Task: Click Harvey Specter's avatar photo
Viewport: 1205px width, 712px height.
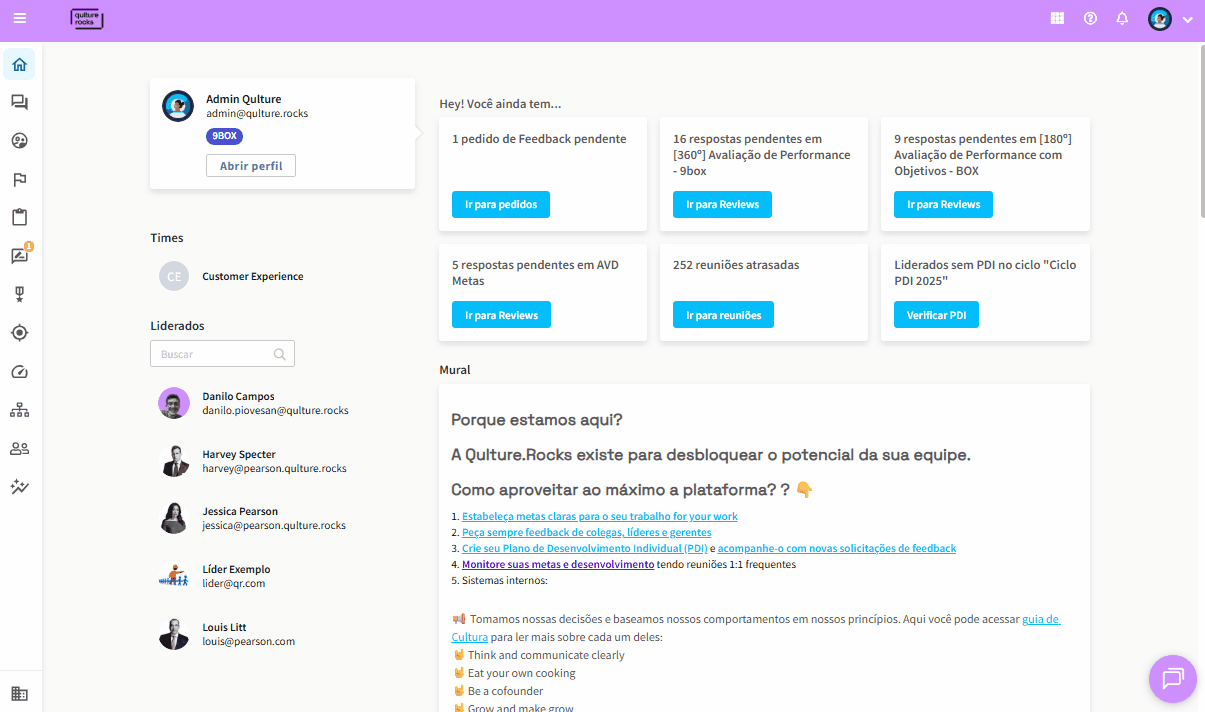Action: point(174,461)
